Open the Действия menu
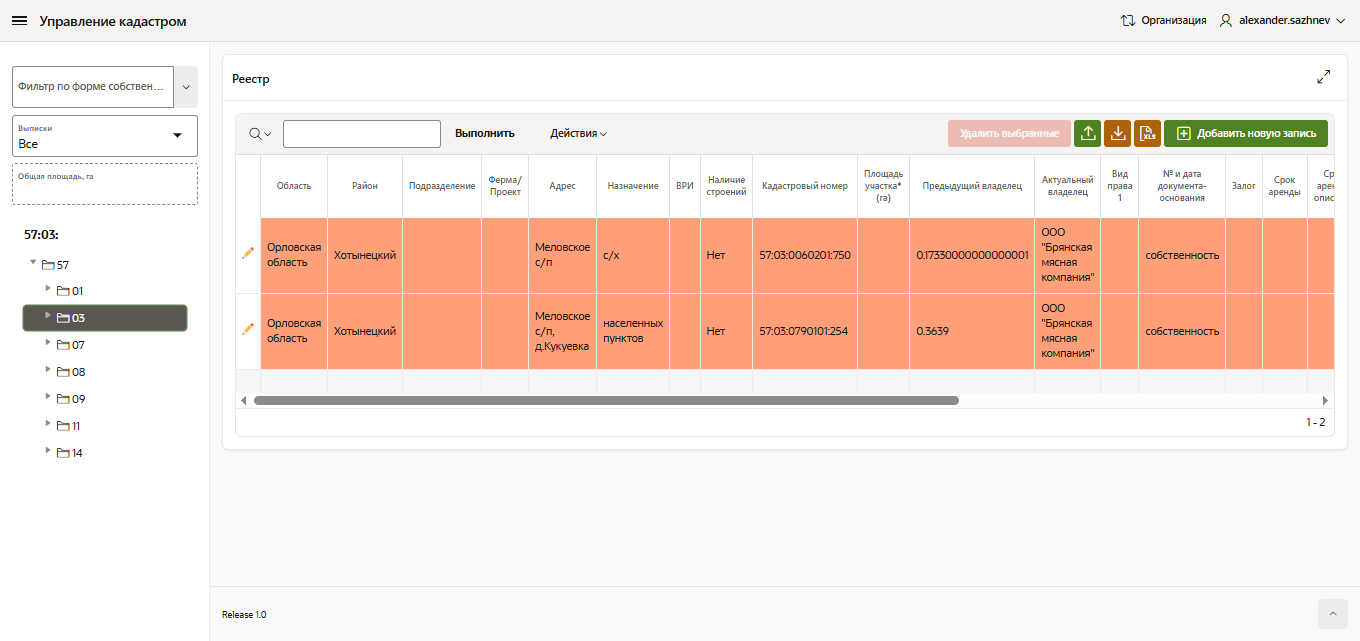Viewport: 1360px width, 641px height. (578, 133)
